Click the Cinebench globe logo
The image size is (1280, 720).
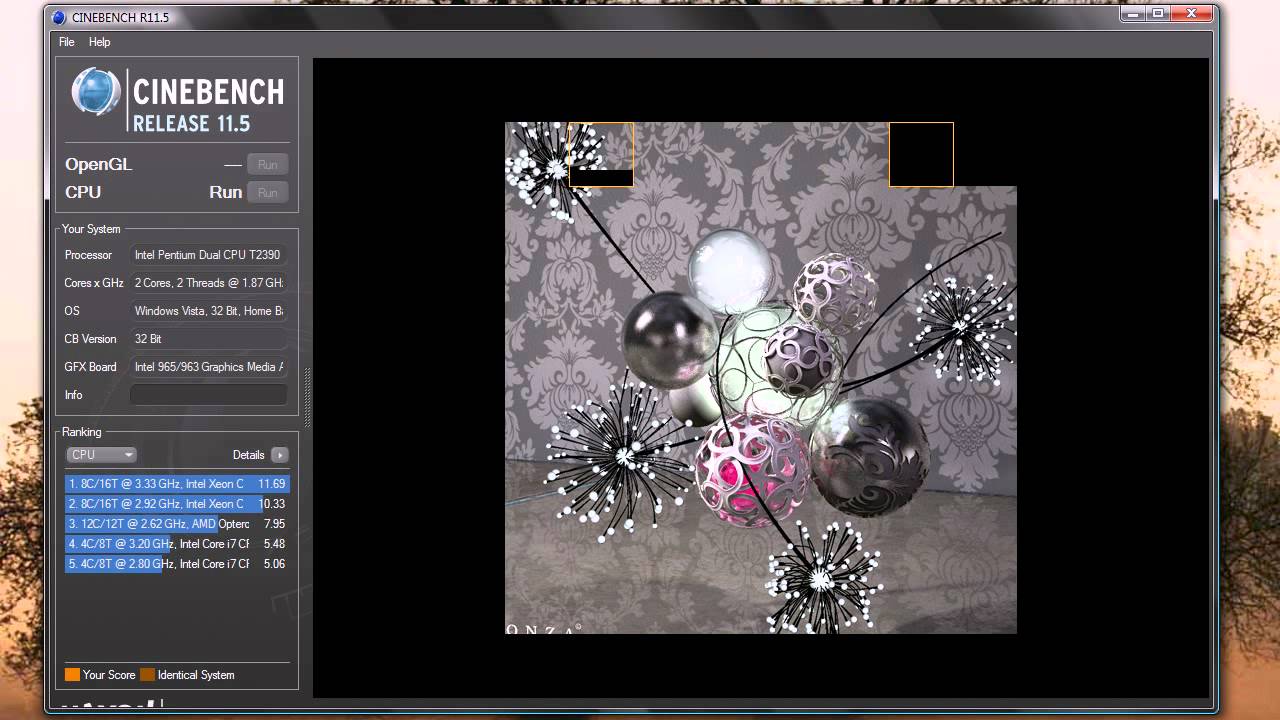click(96, 92)
